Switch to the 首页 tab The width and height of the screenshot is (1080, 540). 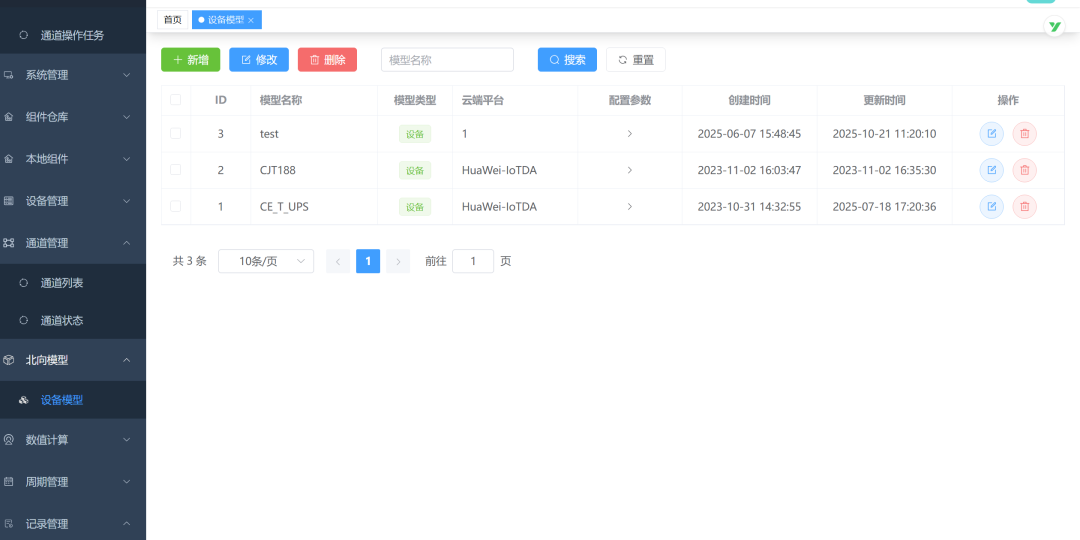[x=173, y=20]
